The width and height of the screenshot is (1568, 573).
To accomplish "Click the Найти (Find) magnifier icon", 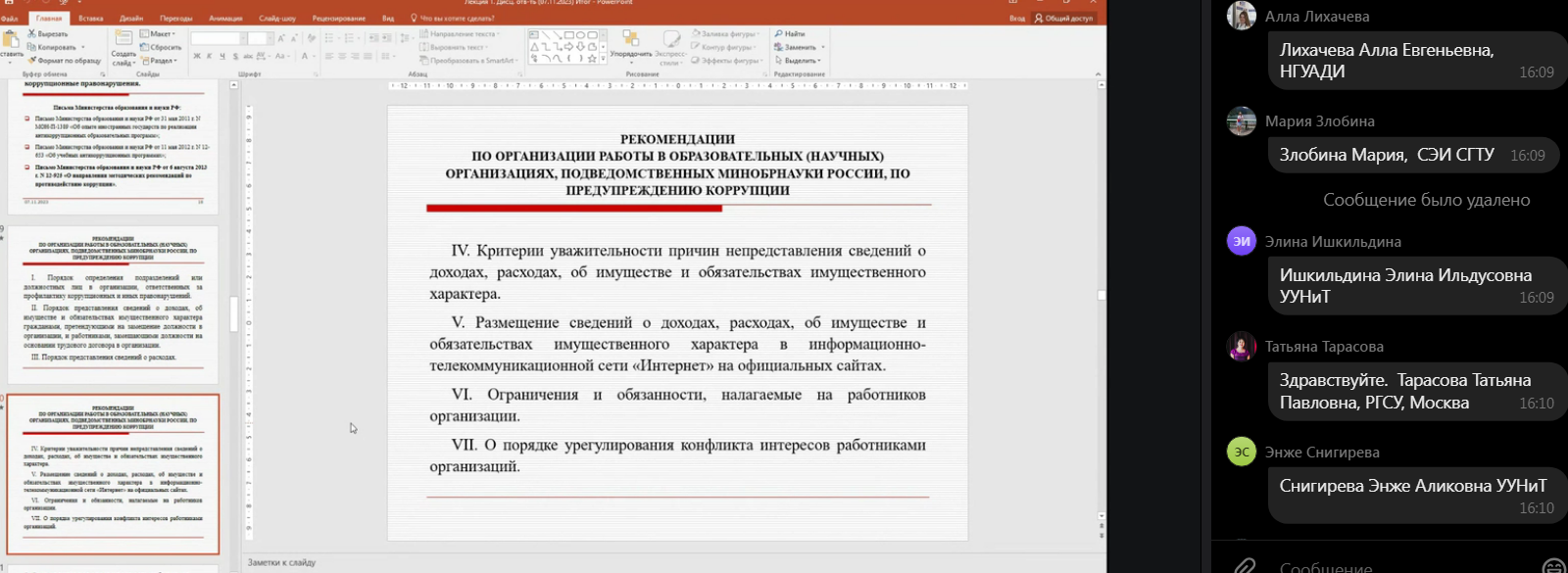I will pyautogui.click(x=779, y=34).
